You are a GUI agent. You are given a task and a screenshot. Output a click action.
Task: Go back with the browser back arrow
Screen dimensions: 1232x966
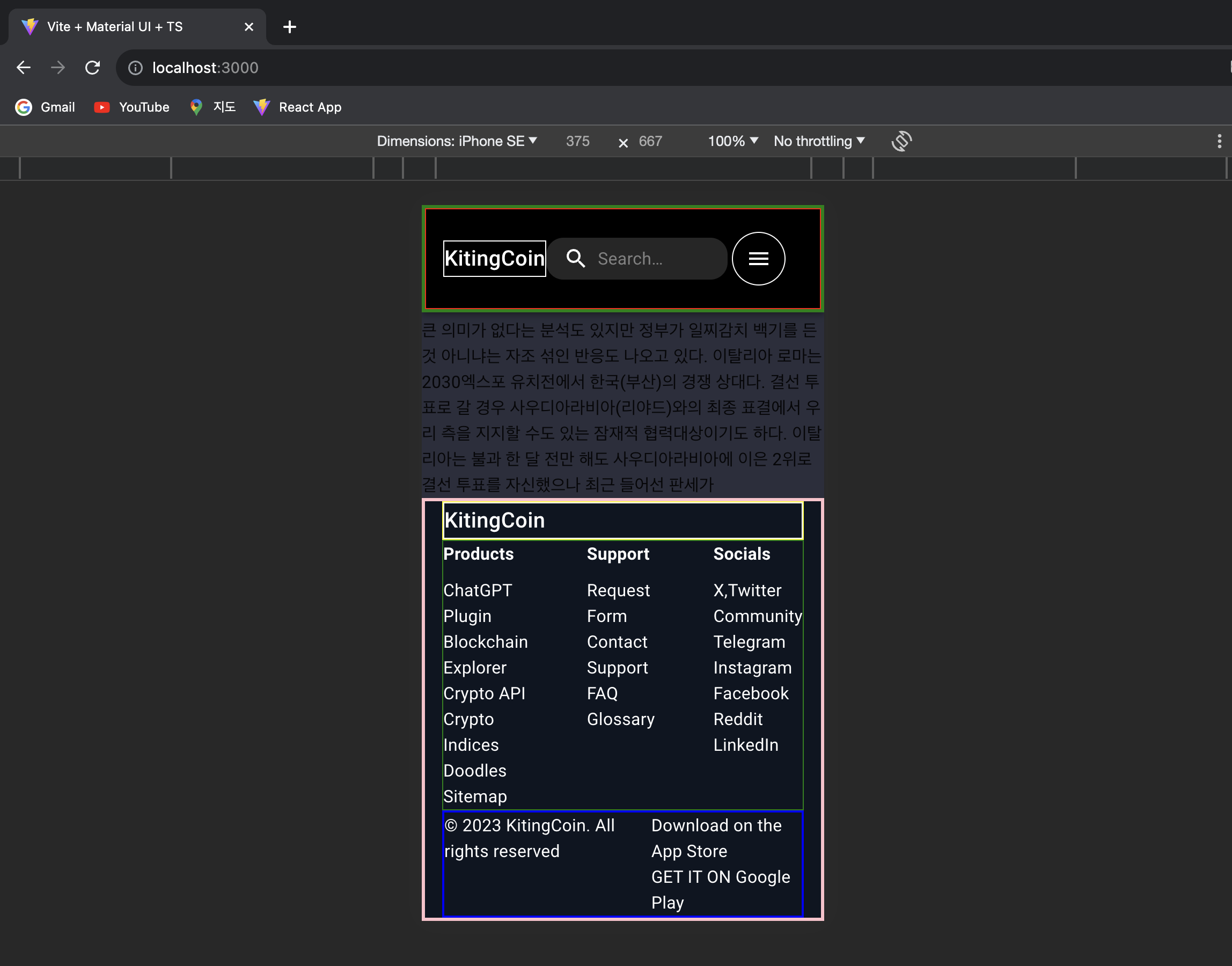[24, 68]
